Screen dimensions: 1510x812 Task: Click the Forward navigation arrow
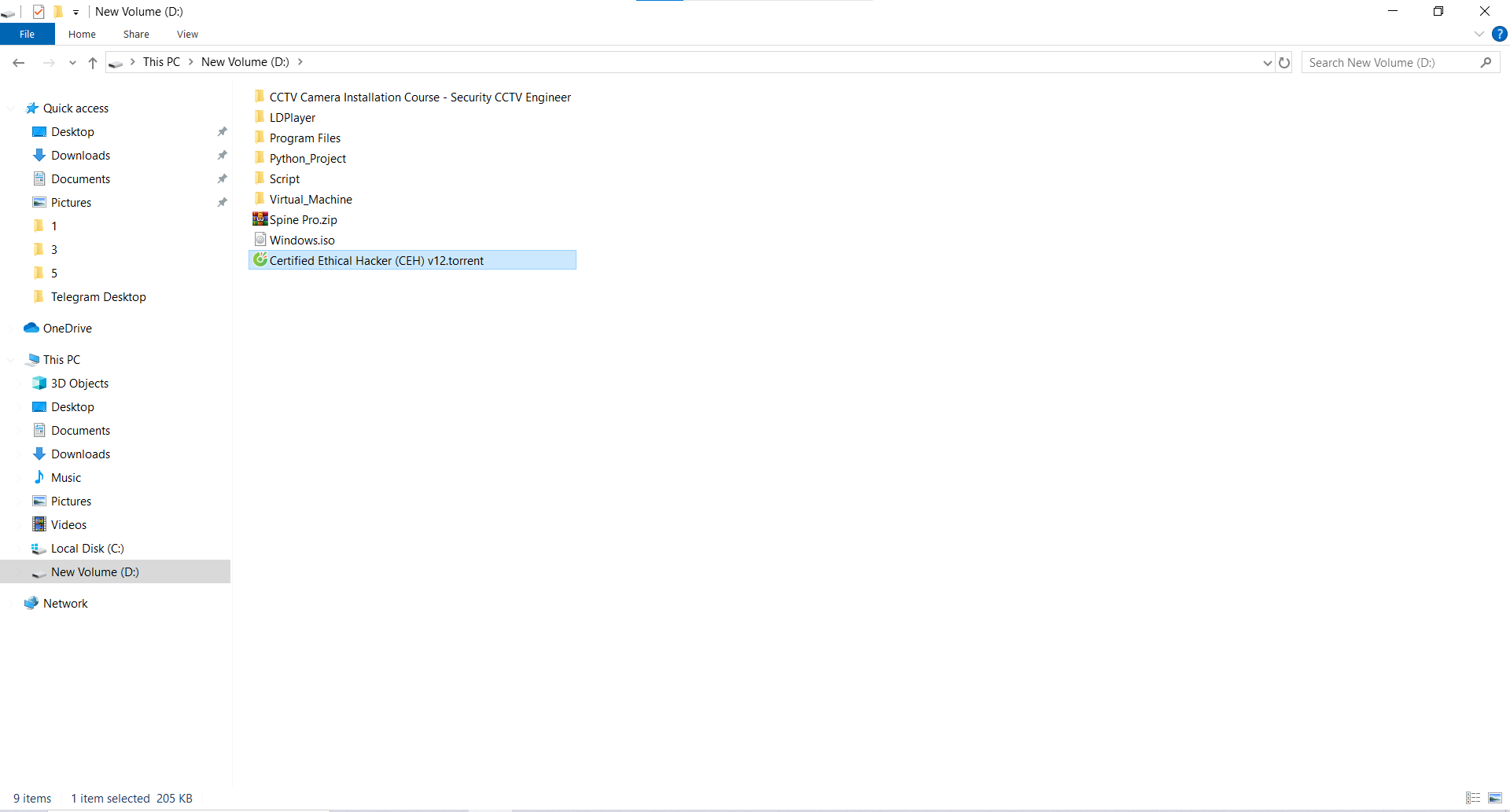[49, 63]
